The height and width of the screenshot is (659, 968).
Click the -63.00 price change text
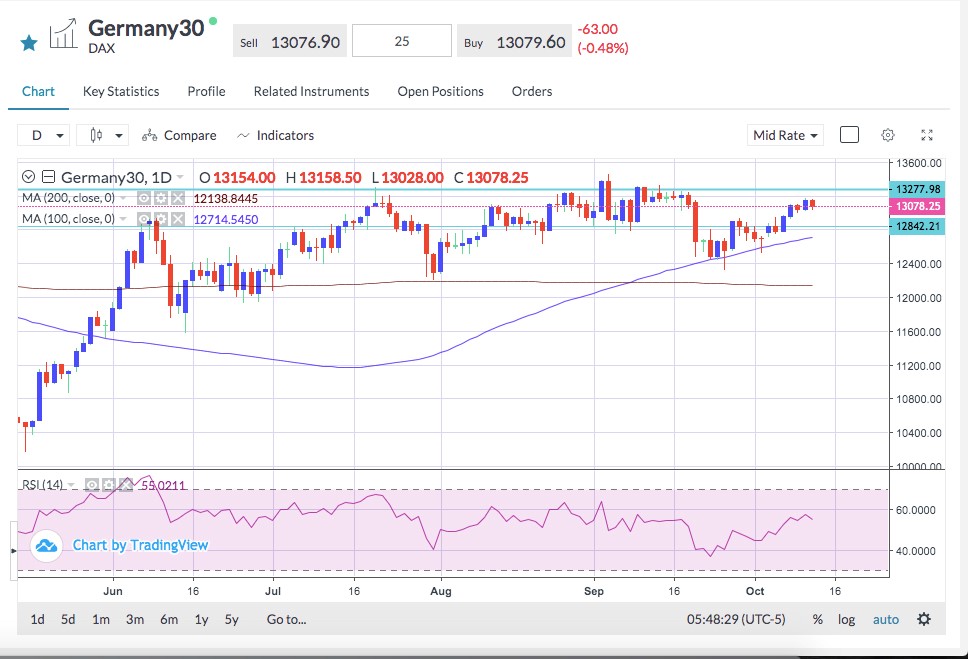(x=598, y=29)
